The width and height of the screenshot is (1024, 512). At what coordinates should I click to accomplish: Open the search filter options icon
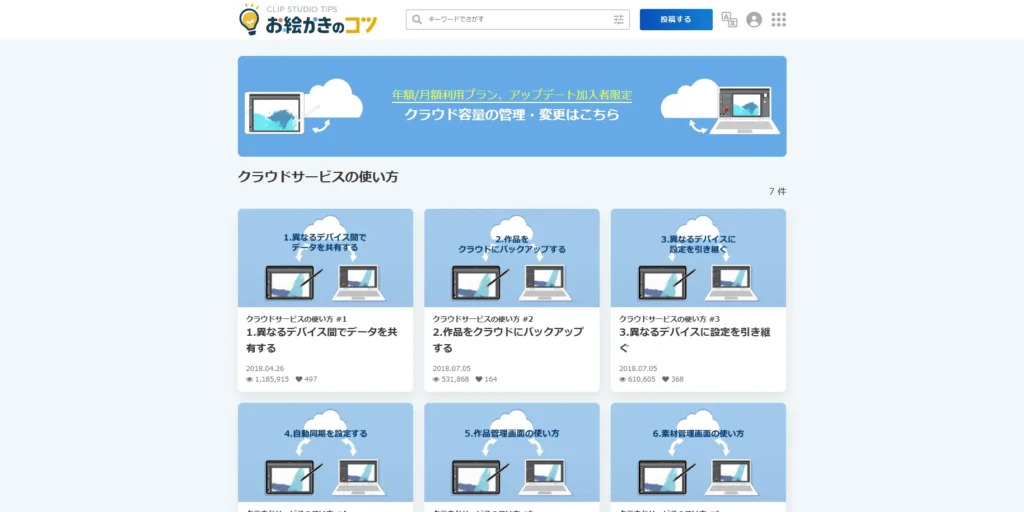point(618,20)
